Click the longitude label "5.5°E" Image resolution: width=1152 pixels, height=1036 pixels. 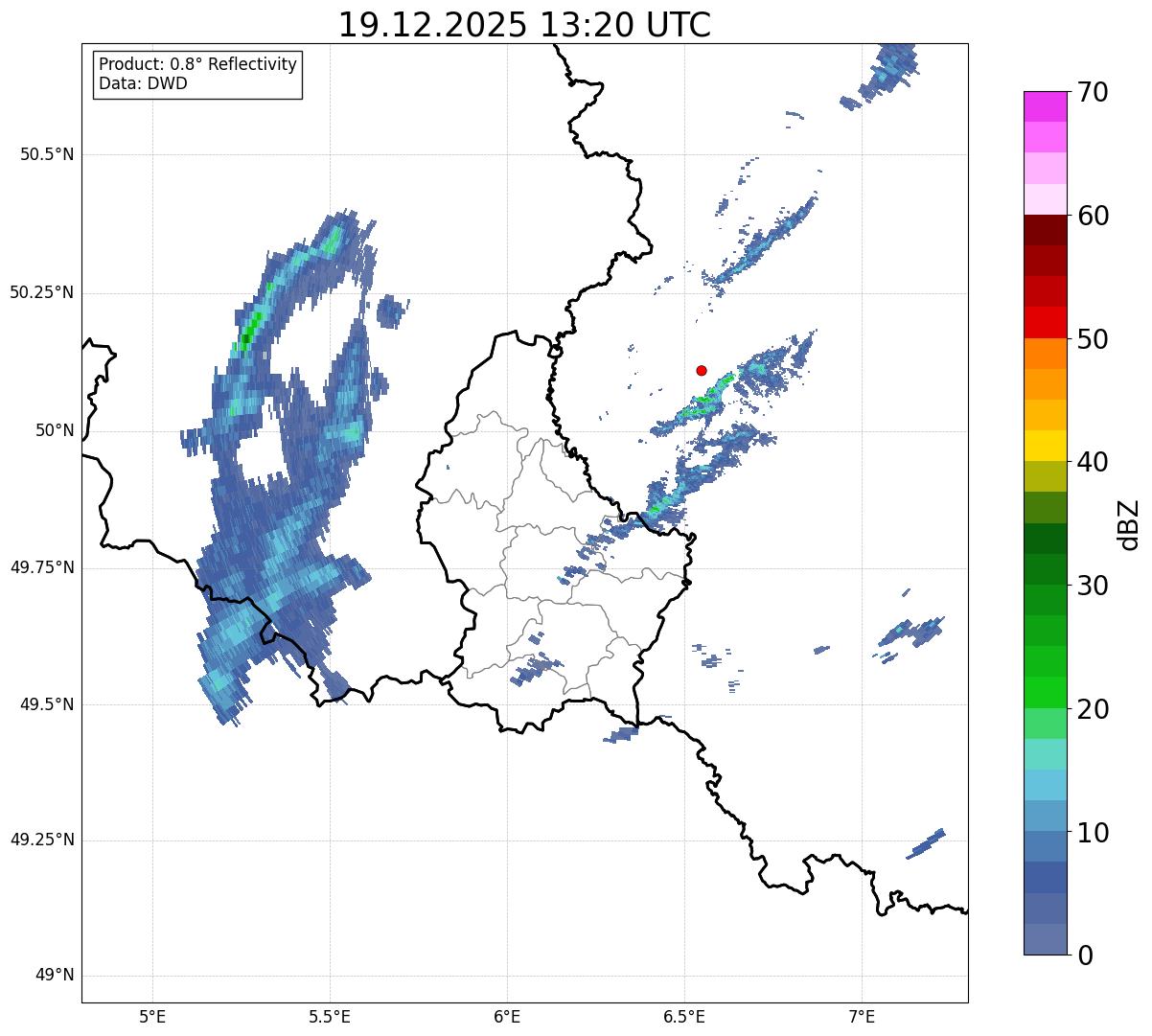click(330, 1017)
